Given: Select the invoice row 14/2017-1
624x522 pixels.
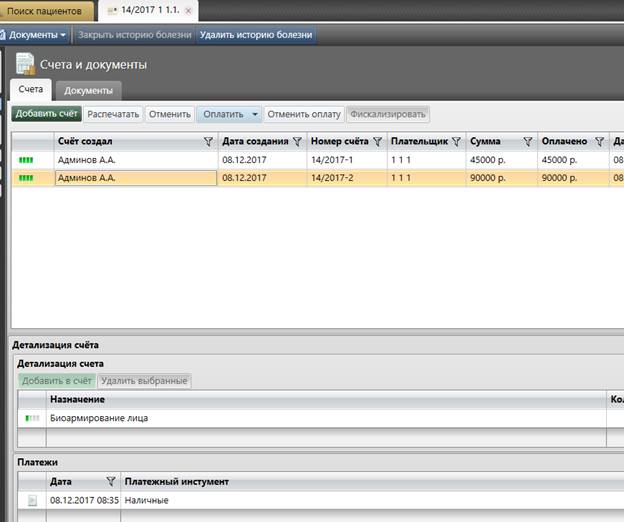Looking at the screenshot, I should click(x=300, y=160).
